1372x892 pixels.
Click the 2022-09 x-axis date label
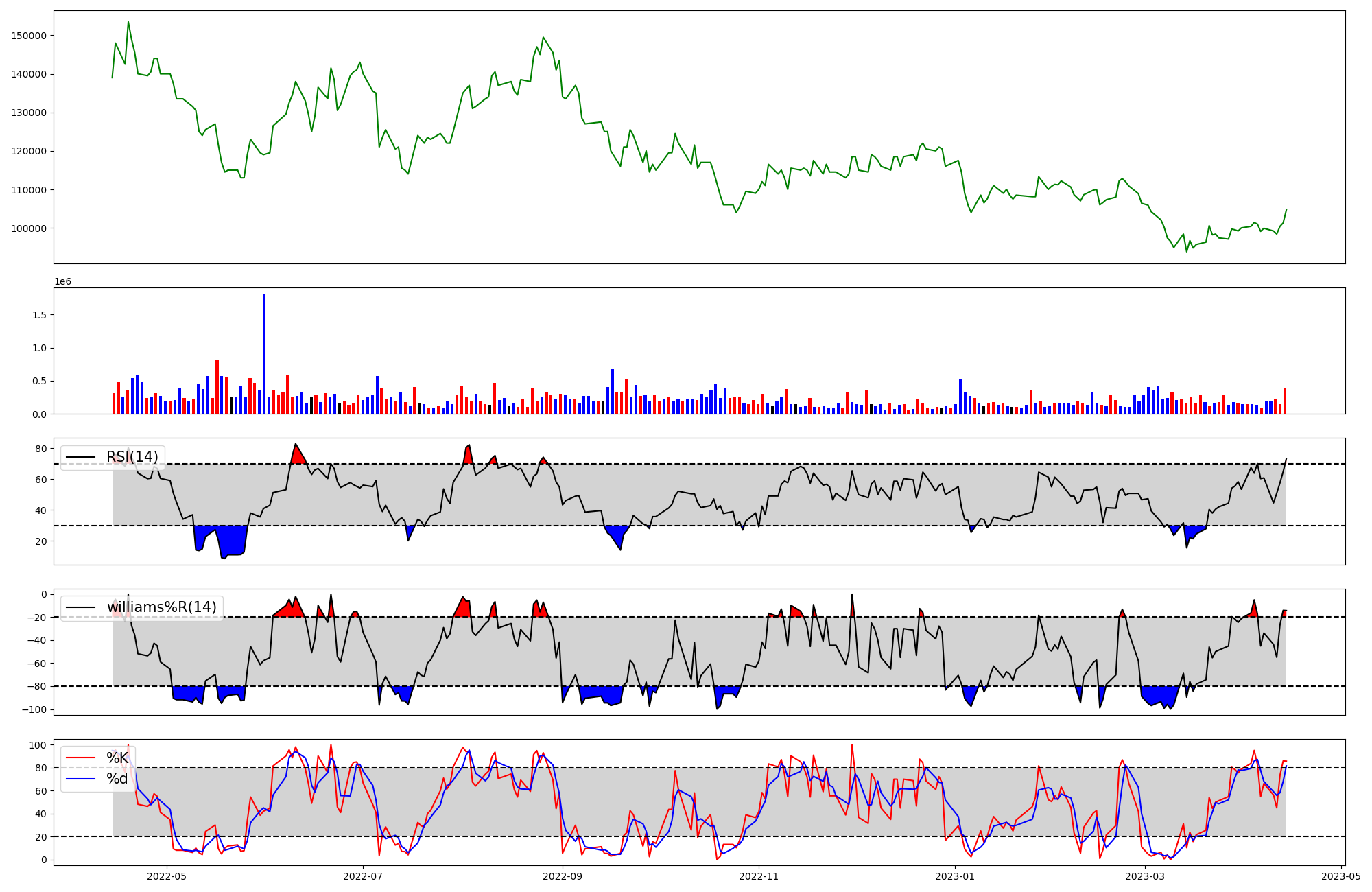pyautogui.click(x=563, y=876)
